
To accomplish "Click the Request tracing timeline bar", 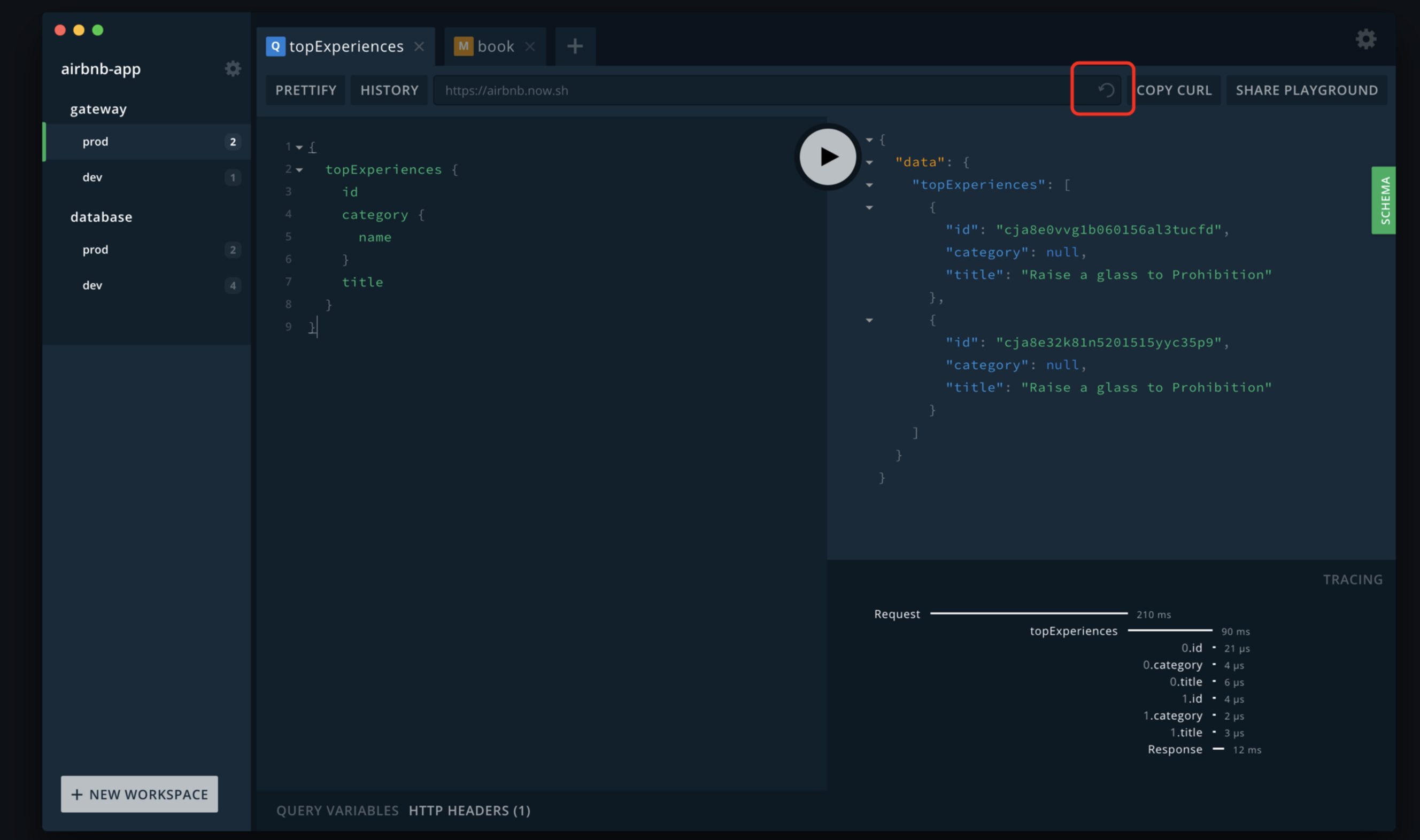I will [1030, 613].
